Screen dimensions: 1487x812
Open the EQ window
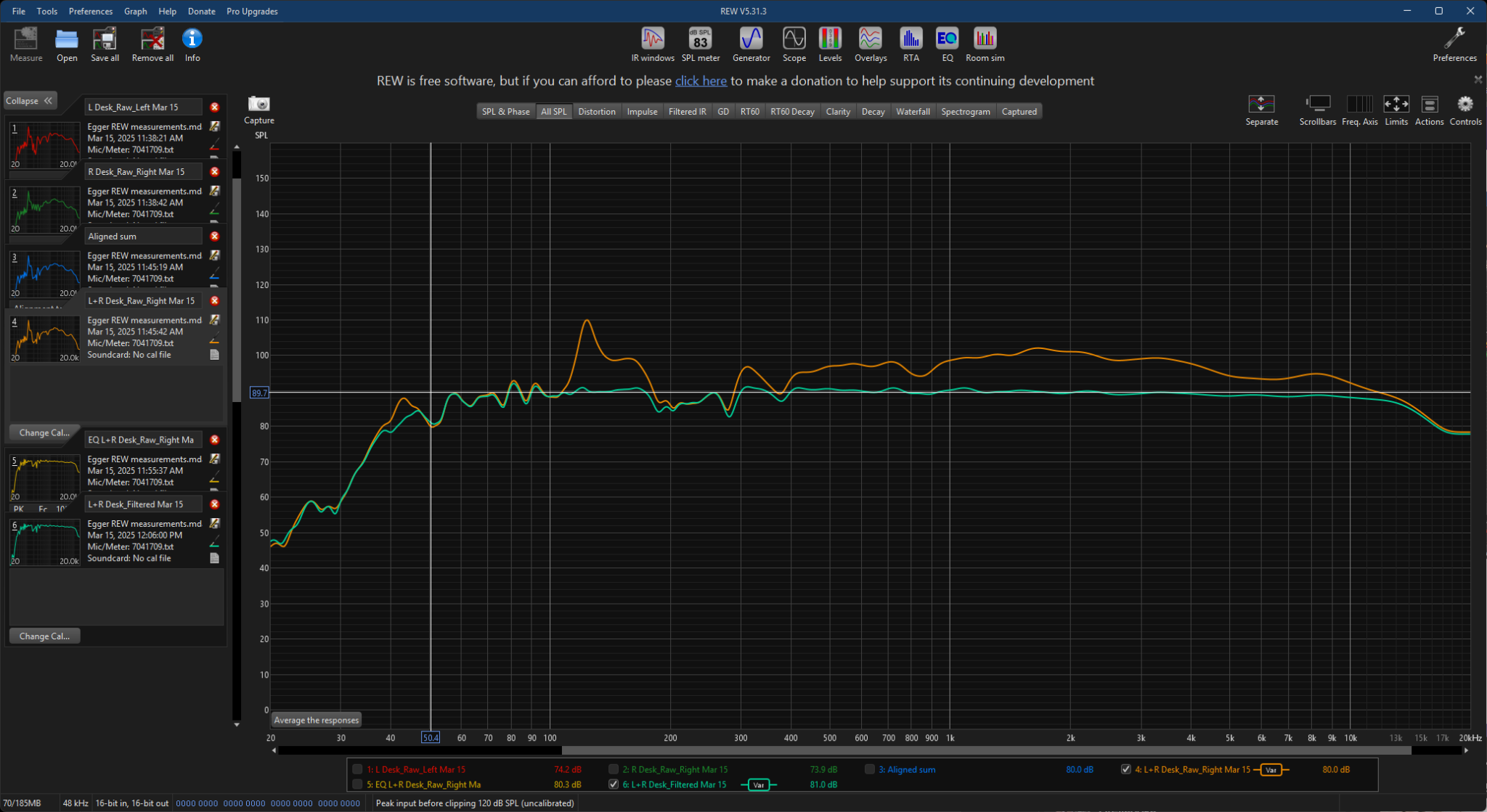pyautogui.click(x=947, y=44)
